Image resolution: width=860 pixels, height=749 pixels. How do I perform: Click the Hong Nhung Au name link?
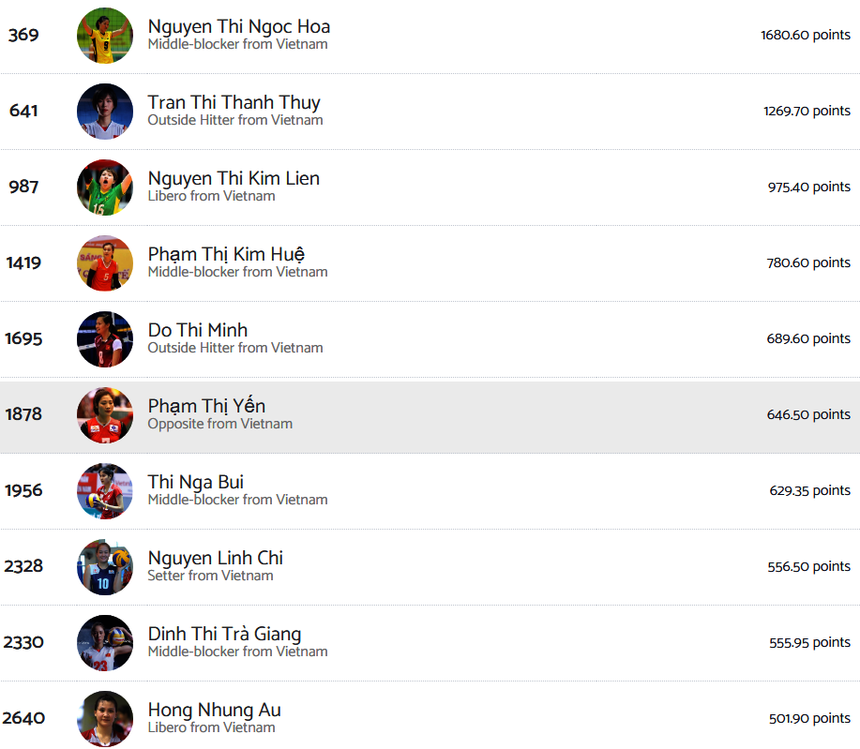[x=214, y=711]
